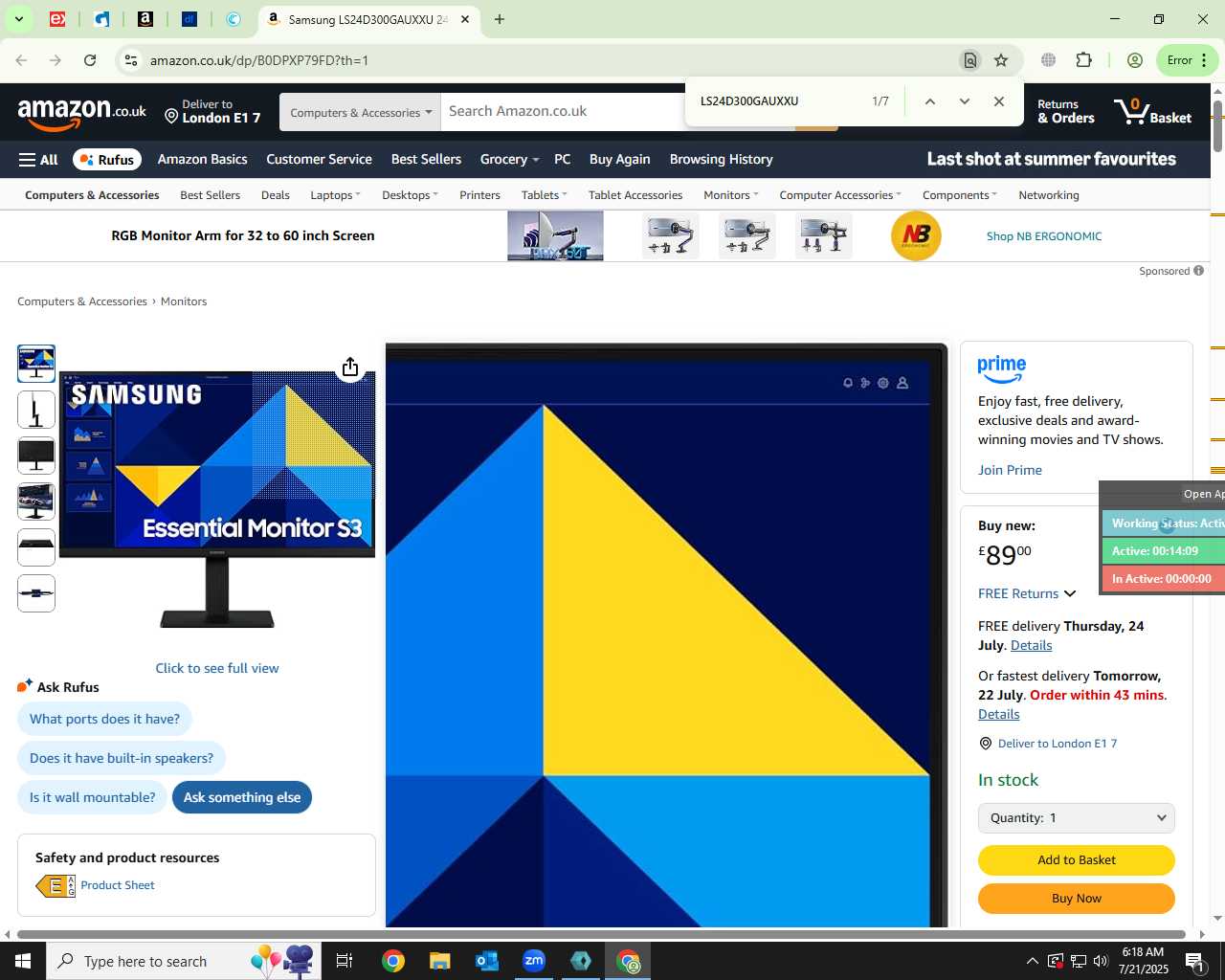
Task: Open Networking category
Action: (1048, 195)
